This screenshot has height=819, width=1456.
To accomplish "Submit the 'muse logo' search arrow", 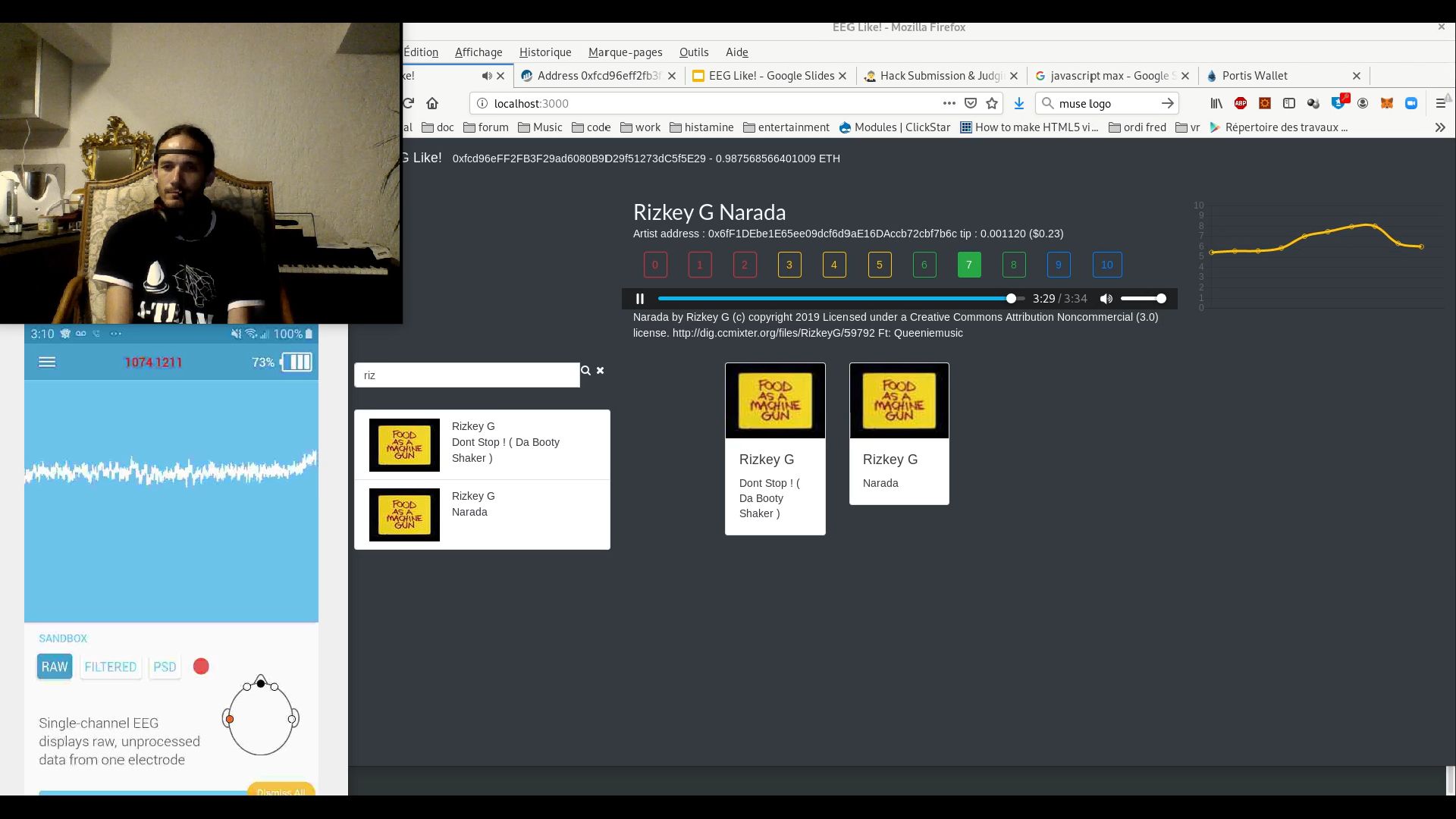I will (x=1168, y=103).
